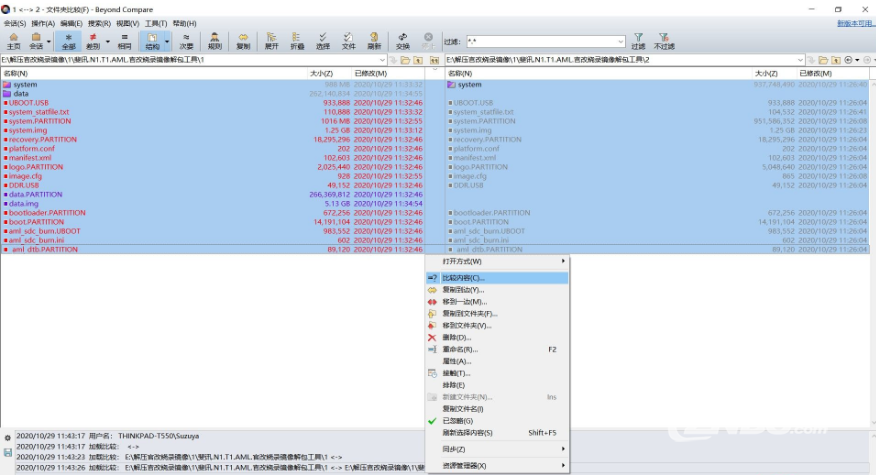876x475 pixels.
Task: Open 规则 (Rules) settings icon
Action: click(x=215, y=41)
